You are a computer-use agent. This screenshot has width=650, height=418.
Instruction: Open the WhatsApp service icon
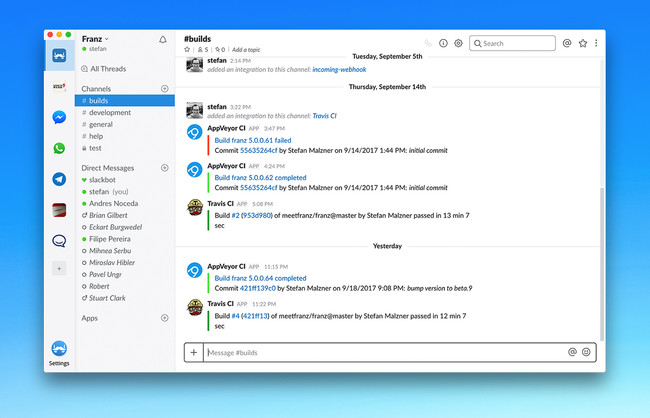click(x=59, y=148)
